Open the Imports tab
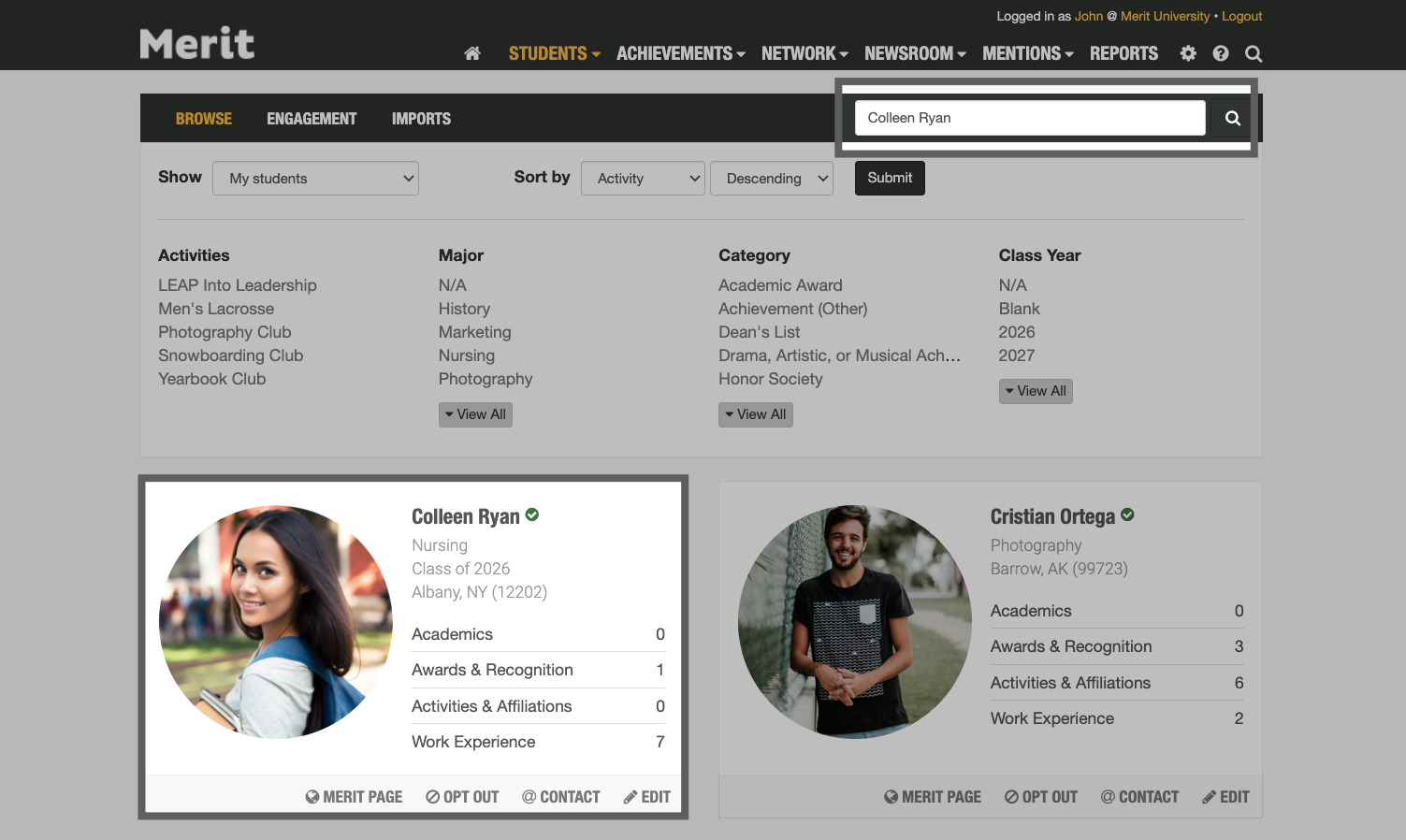 421,118
